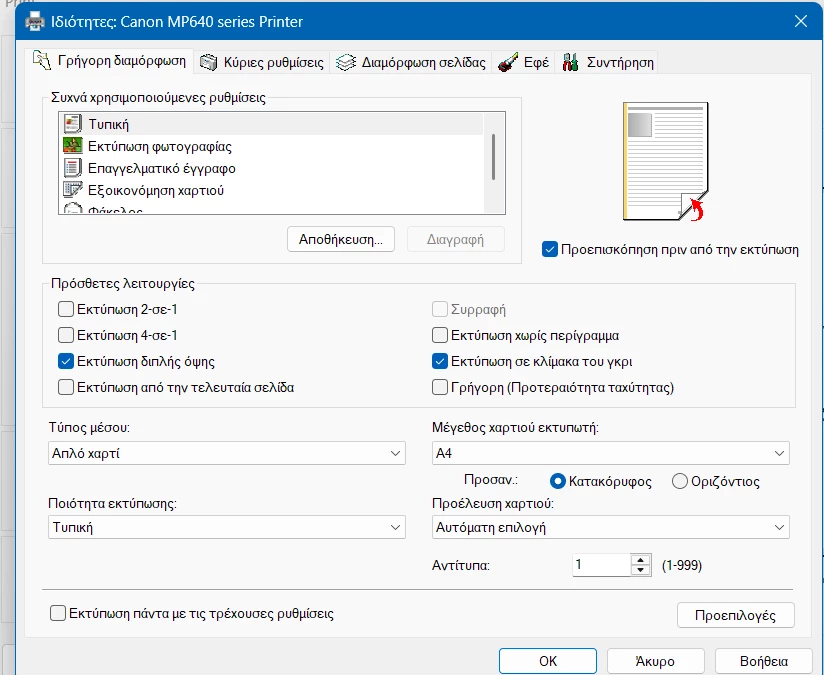Enable Εκτύπωση 4-σε-1 checkbox
The width and height of the screenshot is (824, 675).
pyautogui.click(x=66, y=335)
